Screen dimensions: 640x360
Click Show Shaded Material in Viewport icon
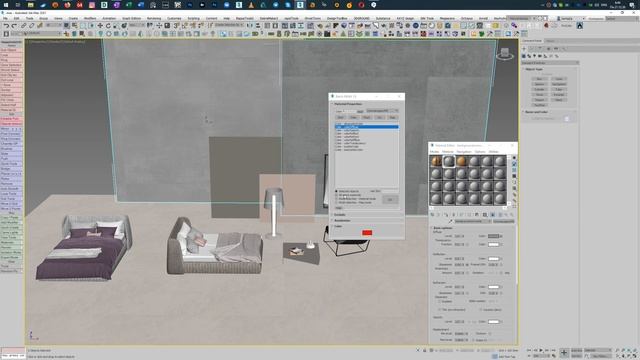click(x=493, y=214)
